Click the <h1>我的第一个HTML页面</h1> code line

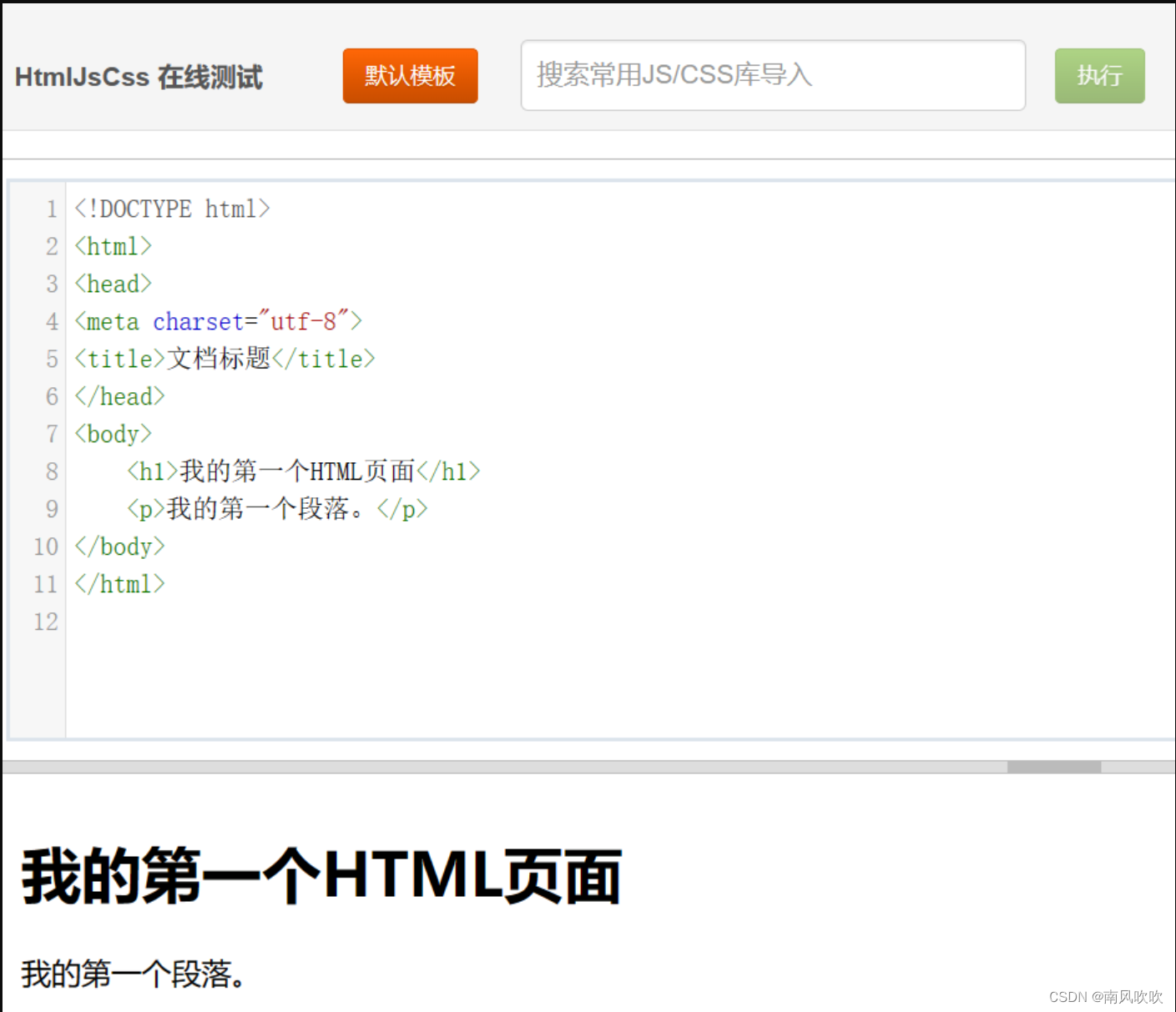(x=304, y=471)
